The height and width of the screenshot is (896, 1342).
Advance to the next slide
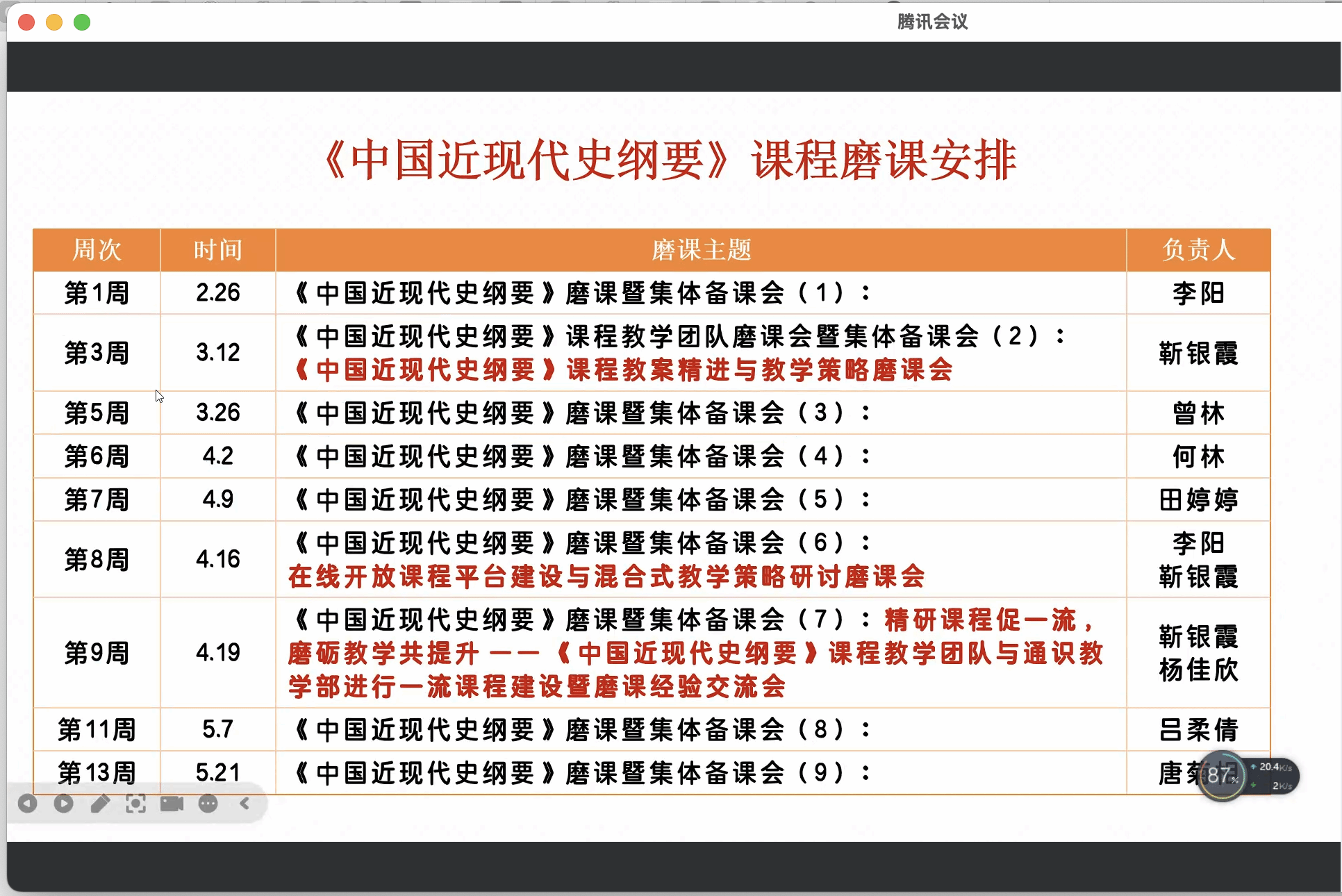(64, 804)
